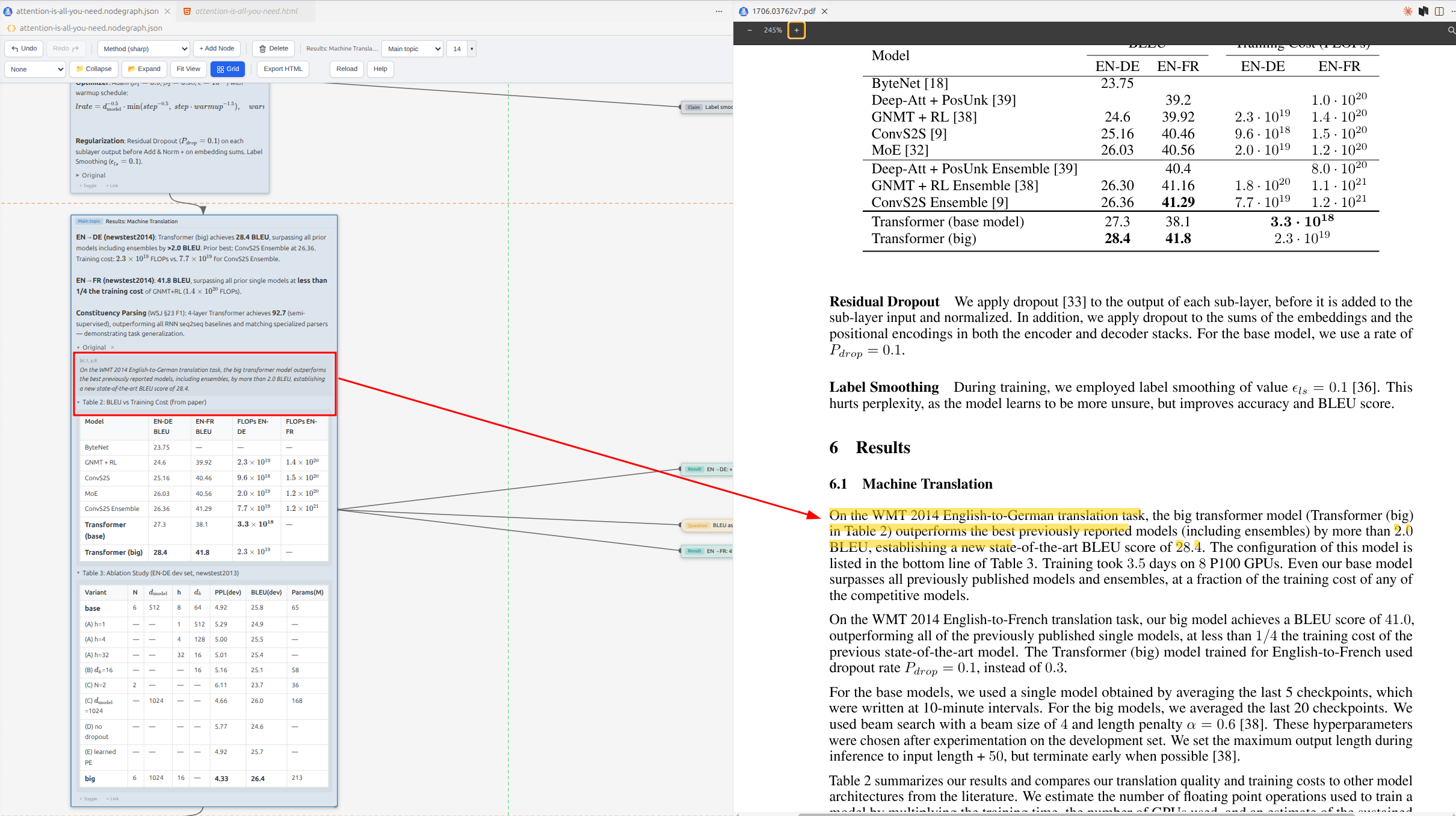
Task: Click the PDF zoom out minus icon
Action: (750, 30)
